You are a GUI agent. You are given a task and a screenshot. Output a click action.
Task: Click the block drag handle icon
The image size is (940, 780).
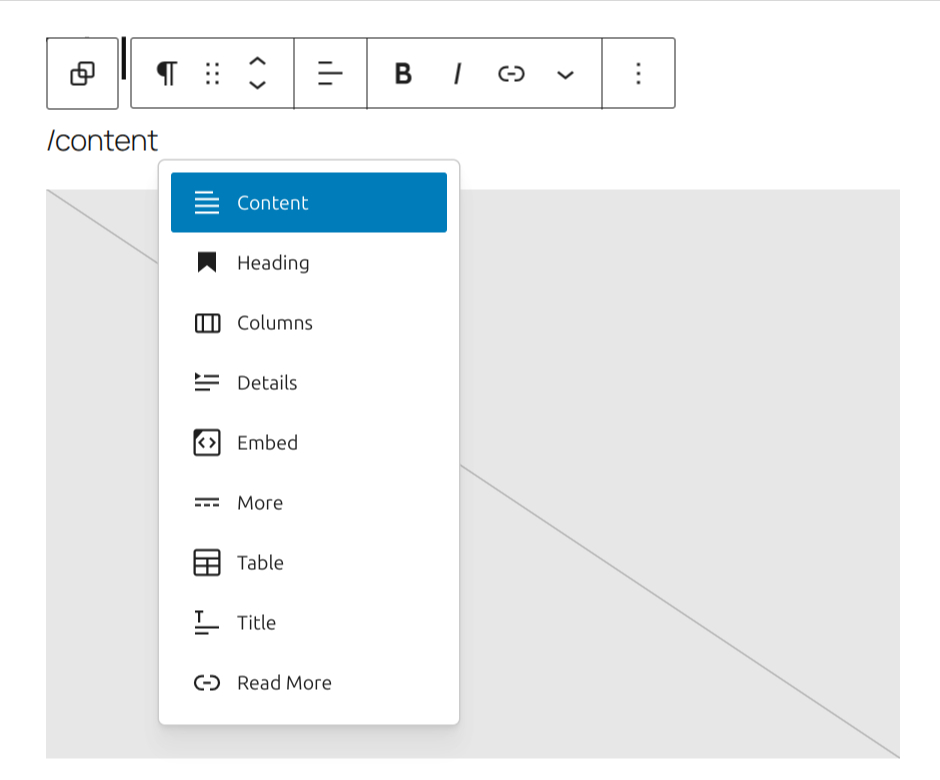point(211,73)
